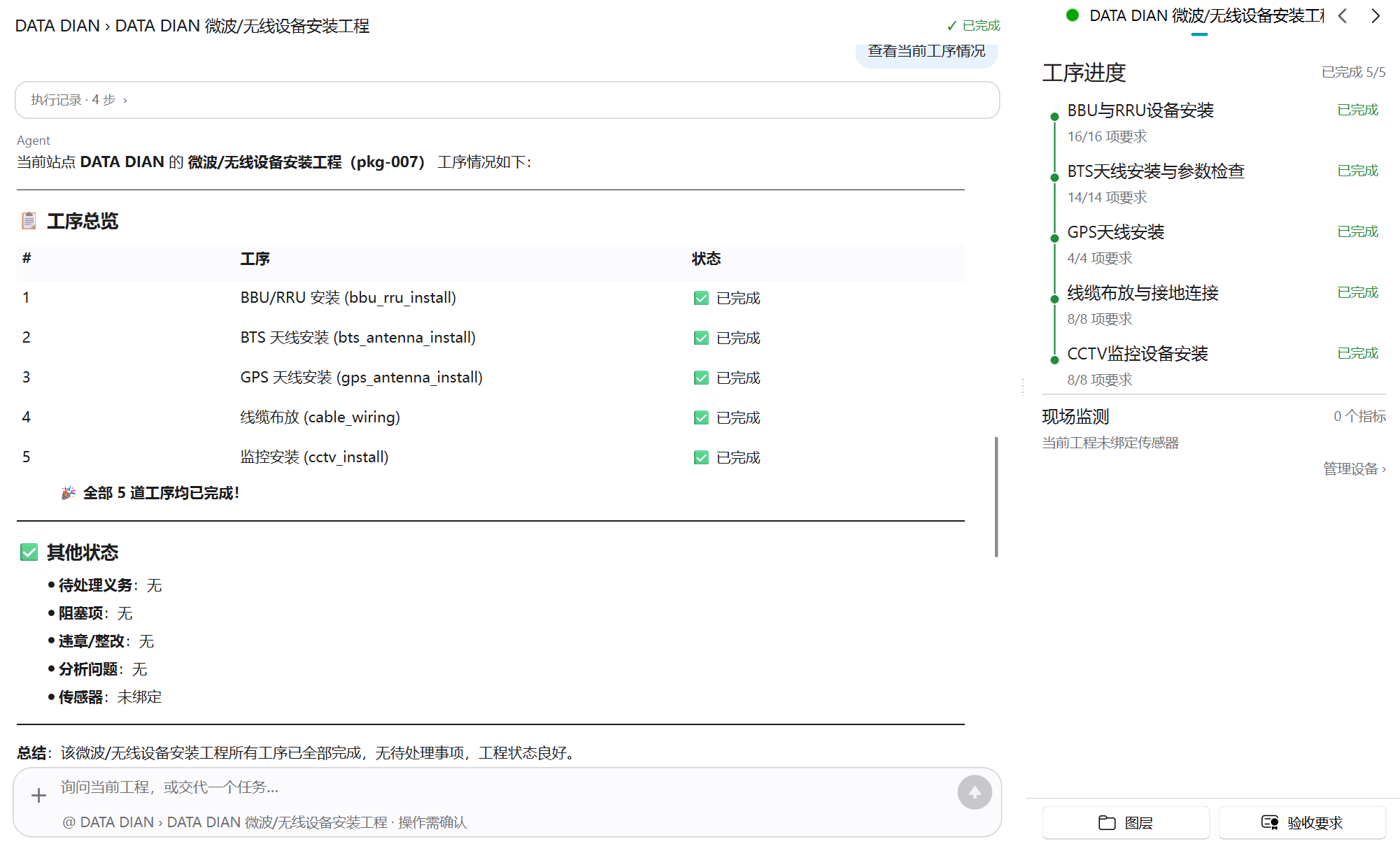Click the green check in GPS 天线安装 row

coord(701,378)
